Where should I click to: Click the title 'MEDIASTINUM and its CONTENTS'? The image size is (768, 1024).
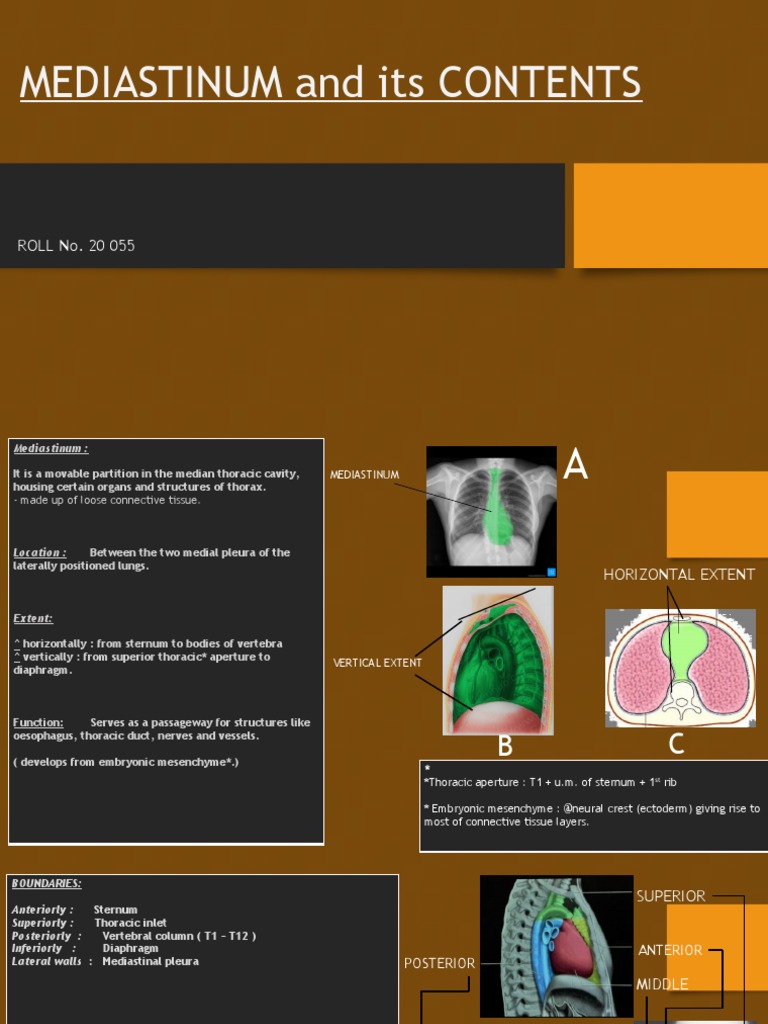[x=330, y=82]
